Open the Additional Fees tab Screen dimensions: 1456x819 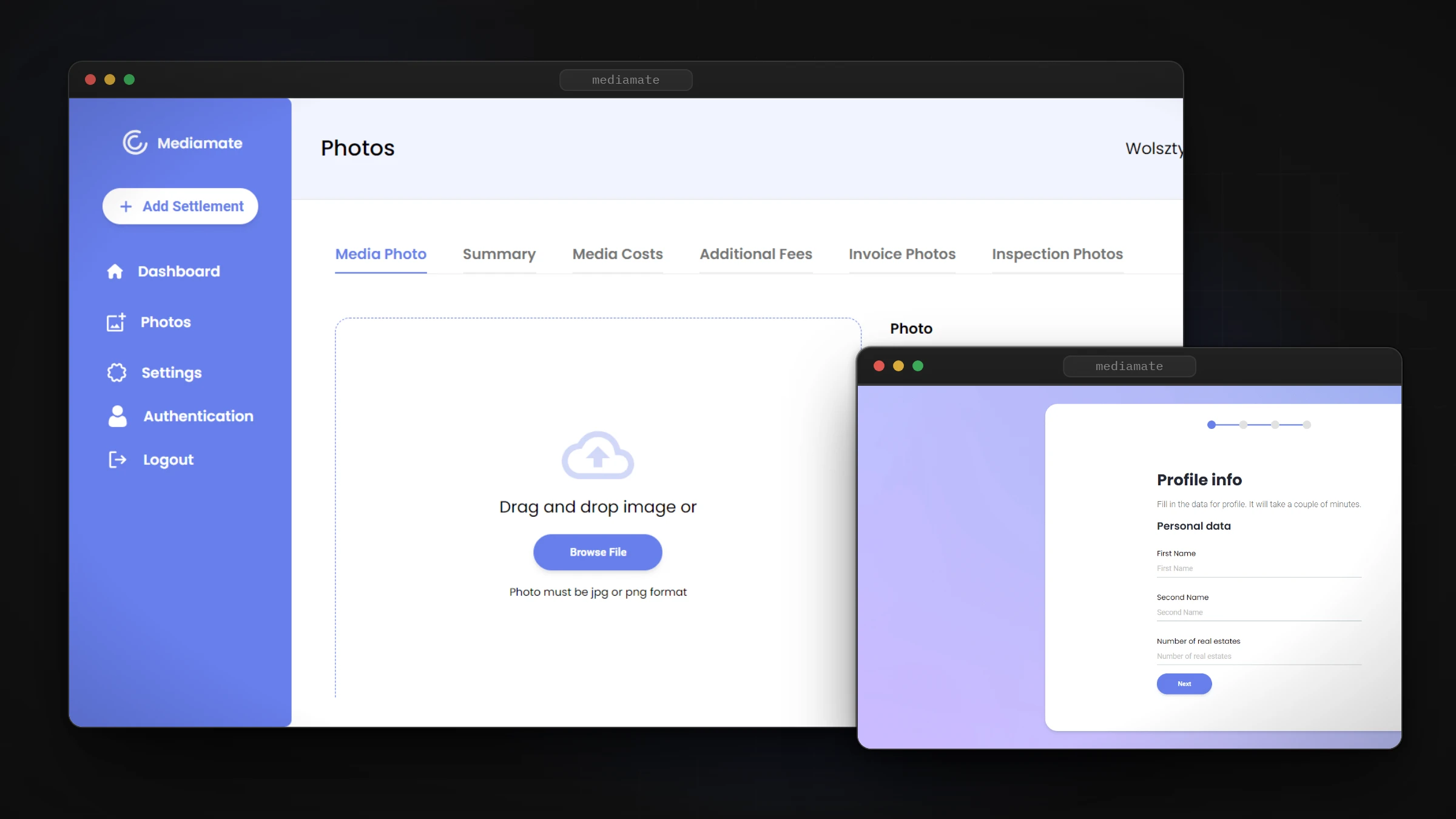coord(756,254)
